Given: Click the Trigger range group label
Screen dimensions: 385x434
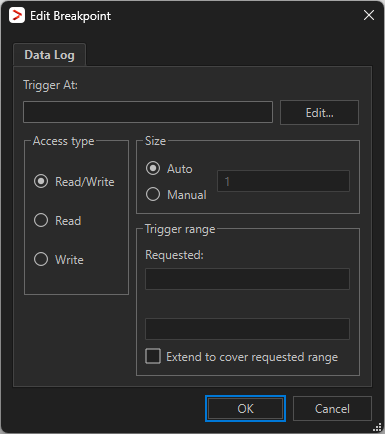Looking at the screenshot, I should point(180,229).
